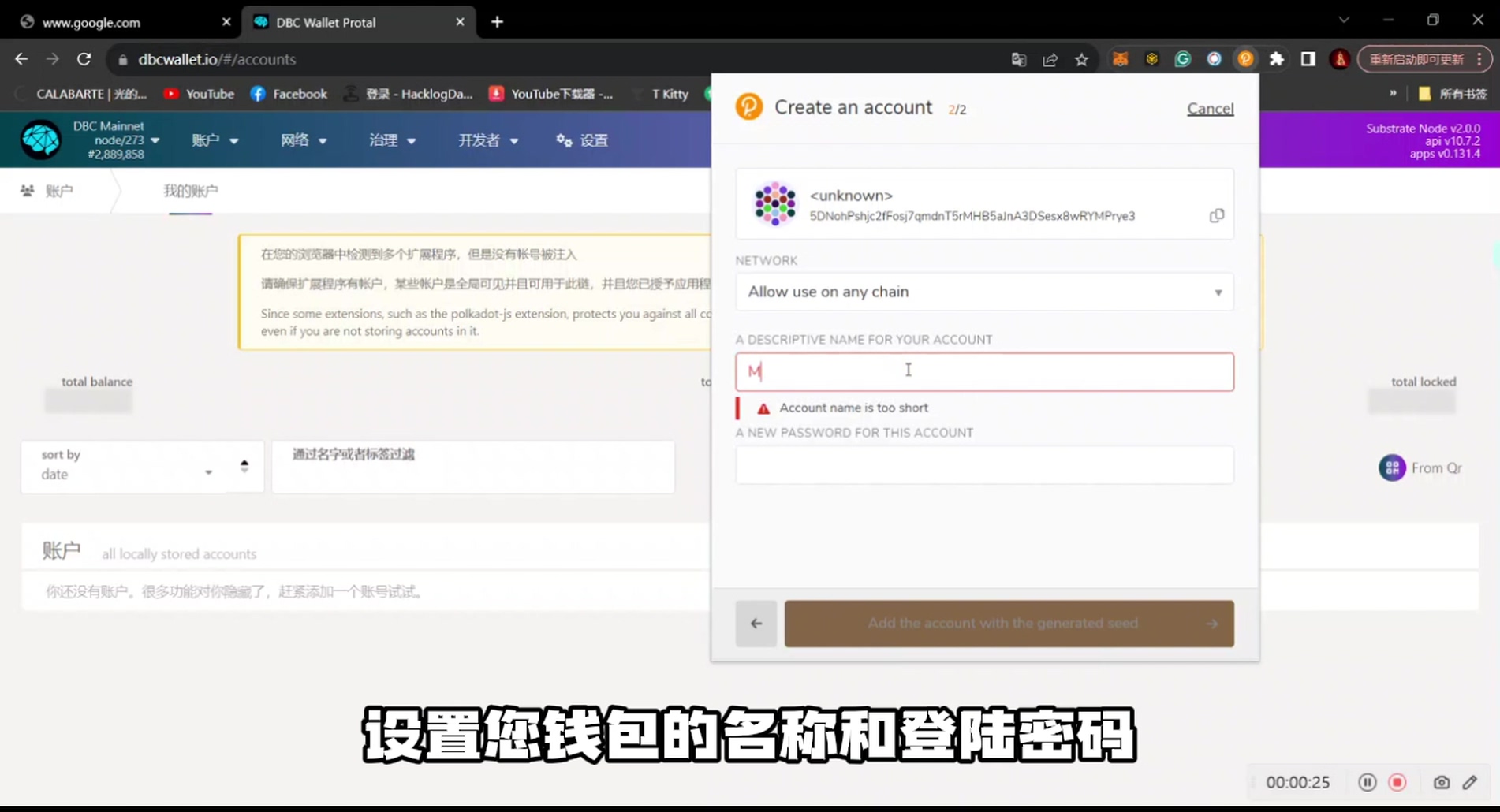
Task: Copy the account address with the copy icon
Action: [x=1217, y=215]
